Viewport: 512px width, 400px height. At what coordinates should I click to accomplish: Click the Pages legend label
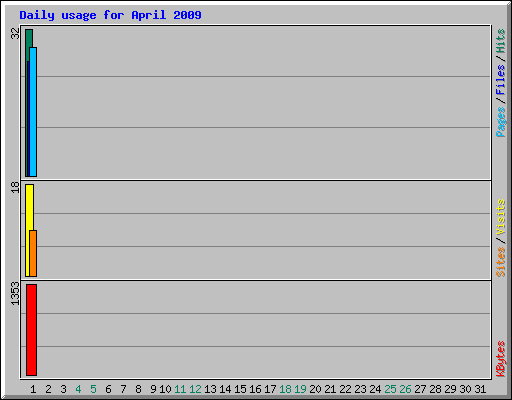500,122
